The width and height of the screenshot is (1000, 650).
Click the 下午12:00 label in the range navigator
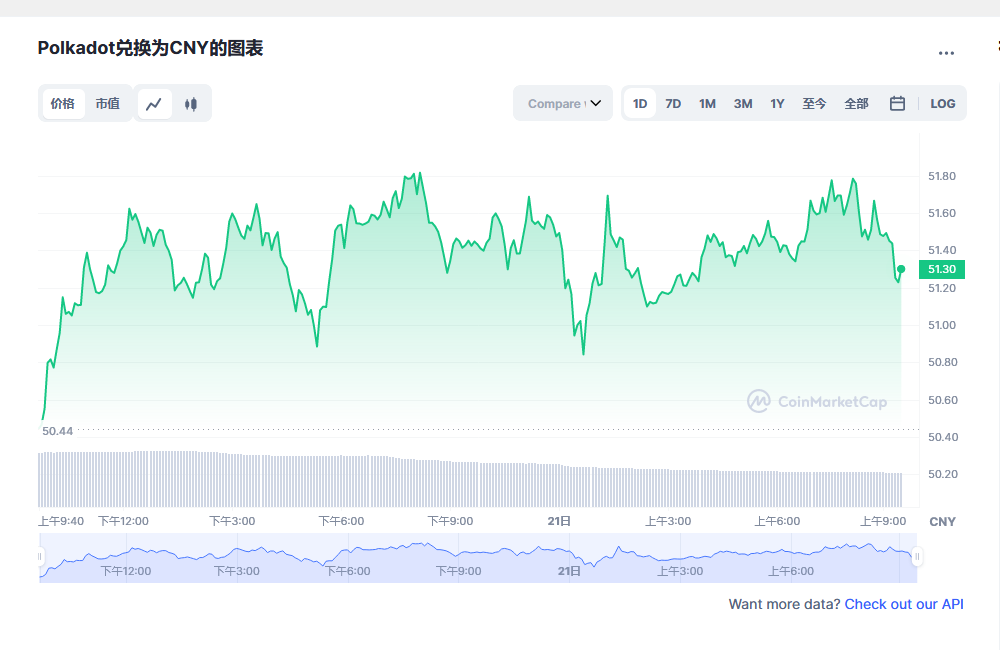(126, 571)
